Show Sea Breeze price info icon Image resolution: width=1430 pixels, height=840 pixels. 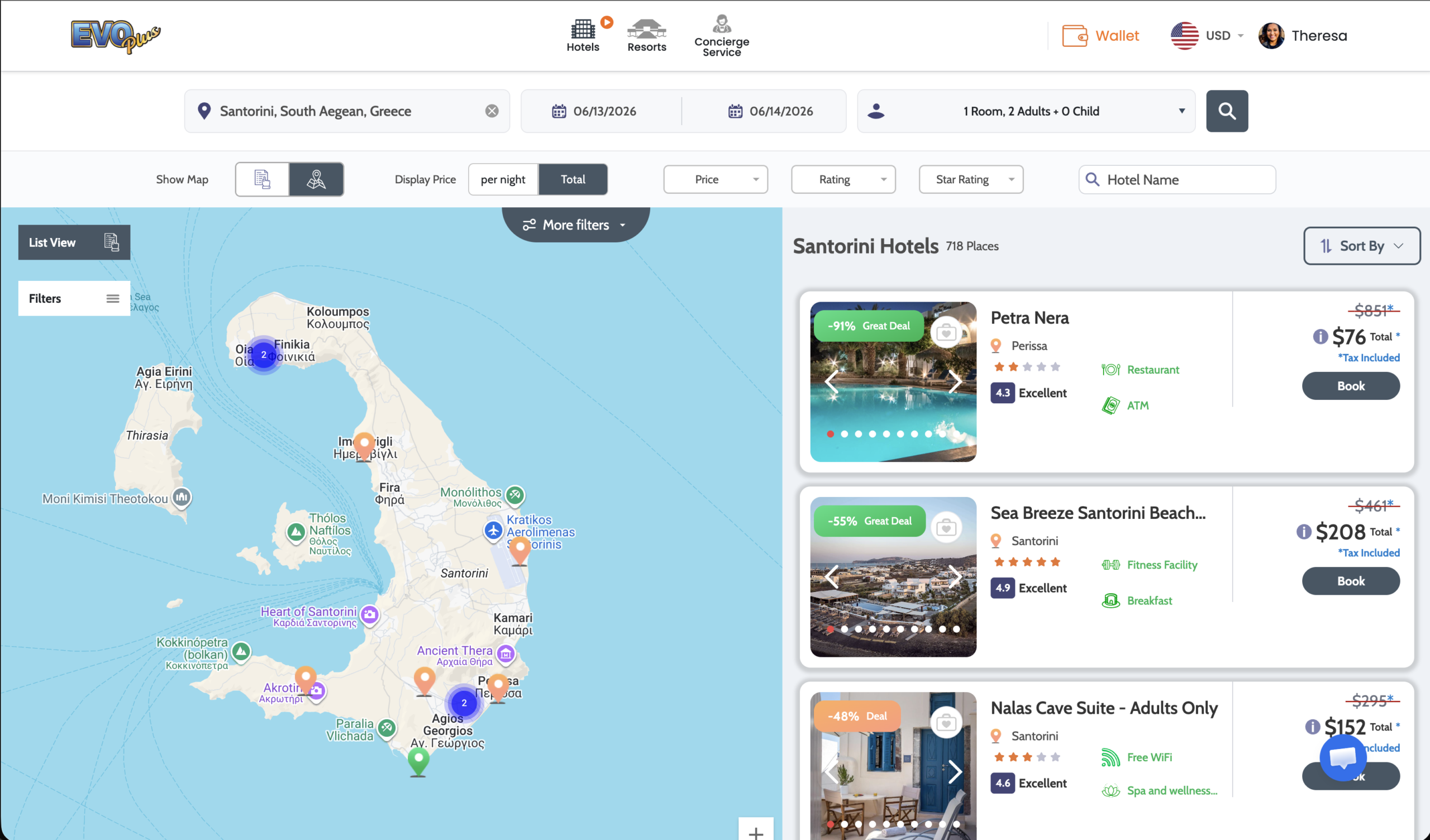[1303, 532]
